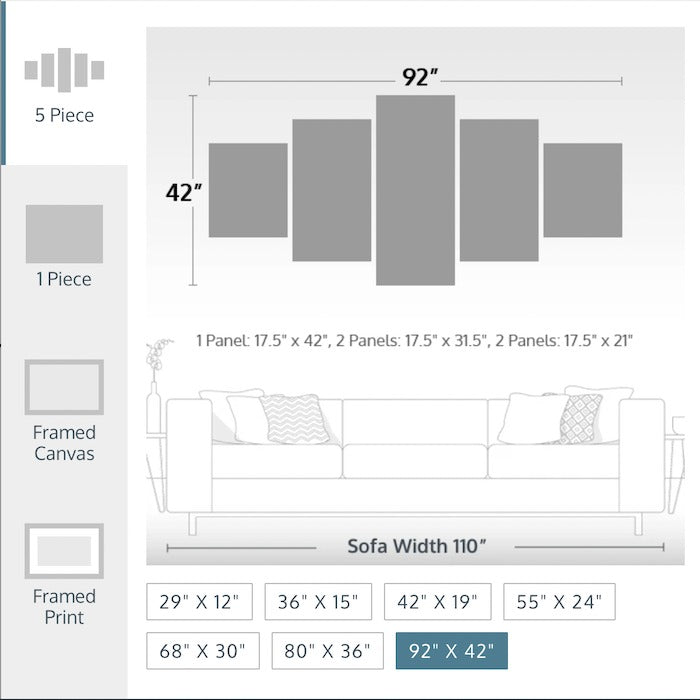700x700 pixels.
Task: Click the panel dimensions description text
Action: [x=414, y=341]
